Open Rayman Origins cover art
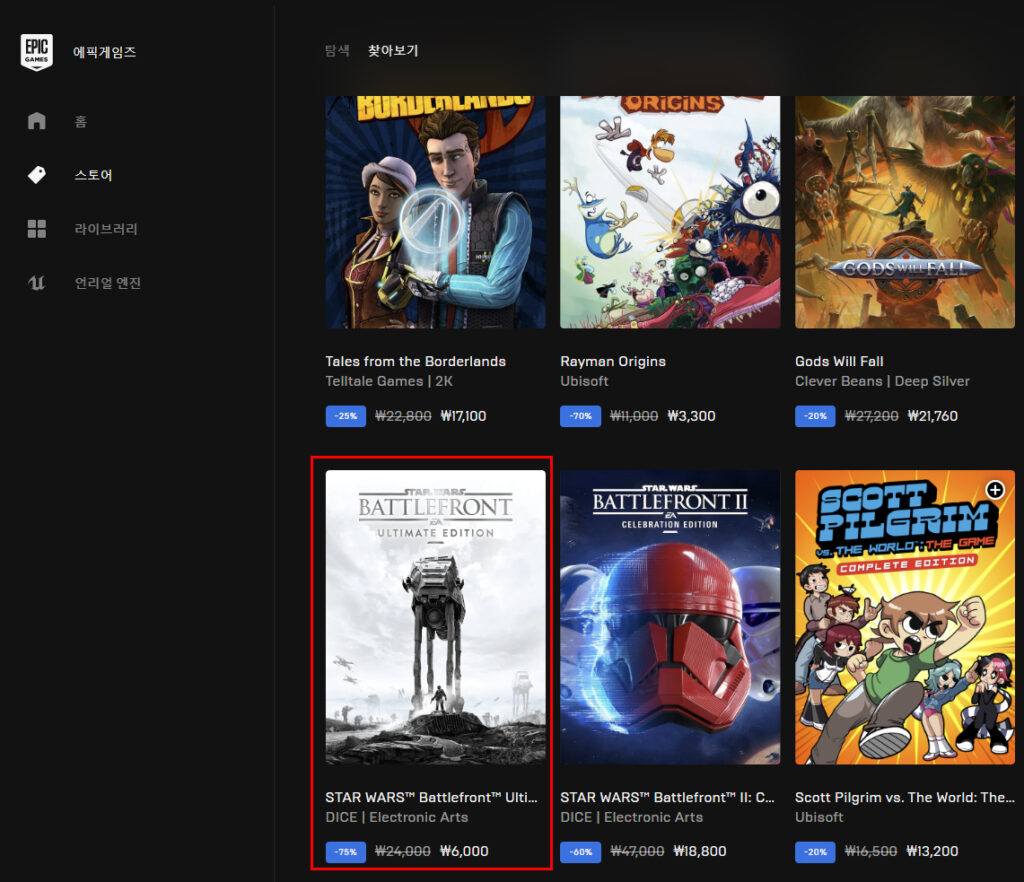The image size is (1024, 882). [670, 212]
